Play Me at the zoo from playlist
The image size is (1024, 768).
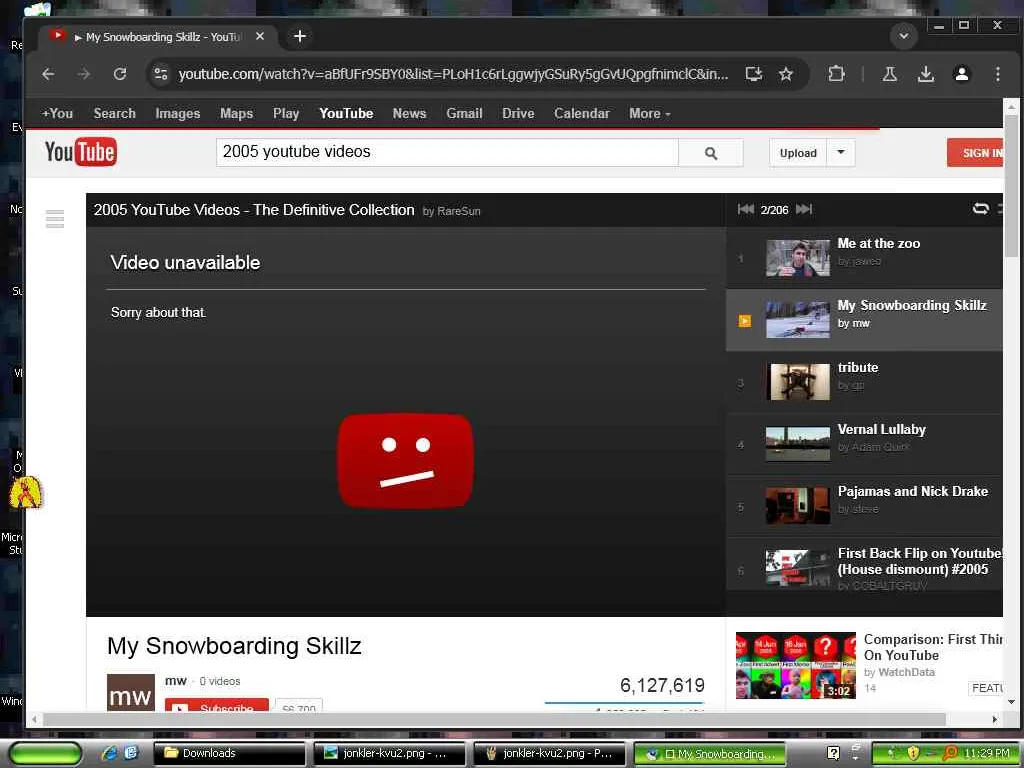(865, 258)
